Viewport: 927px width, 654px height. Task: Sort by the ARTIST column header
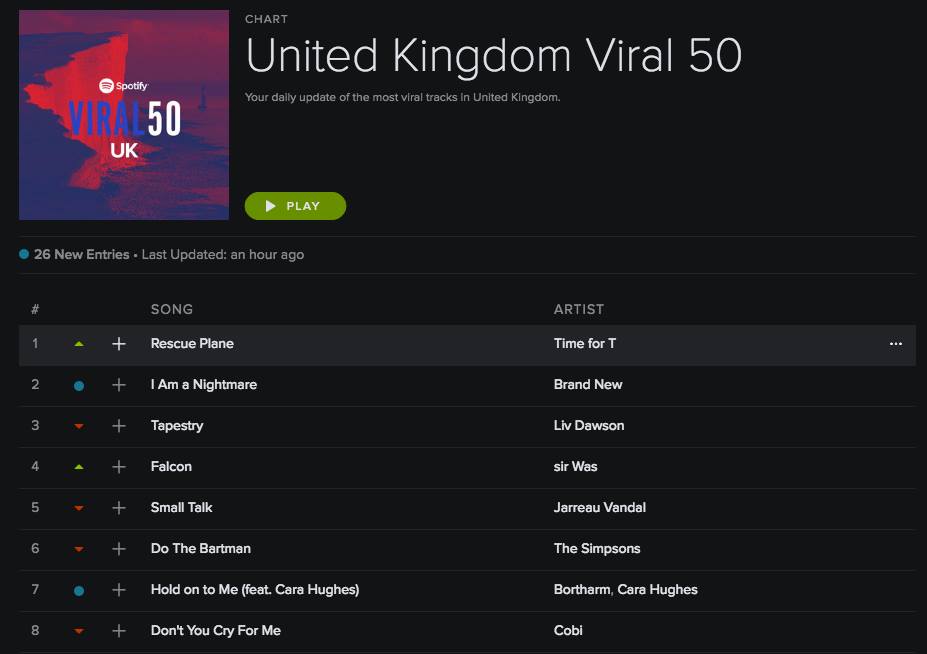pos(579,309)
